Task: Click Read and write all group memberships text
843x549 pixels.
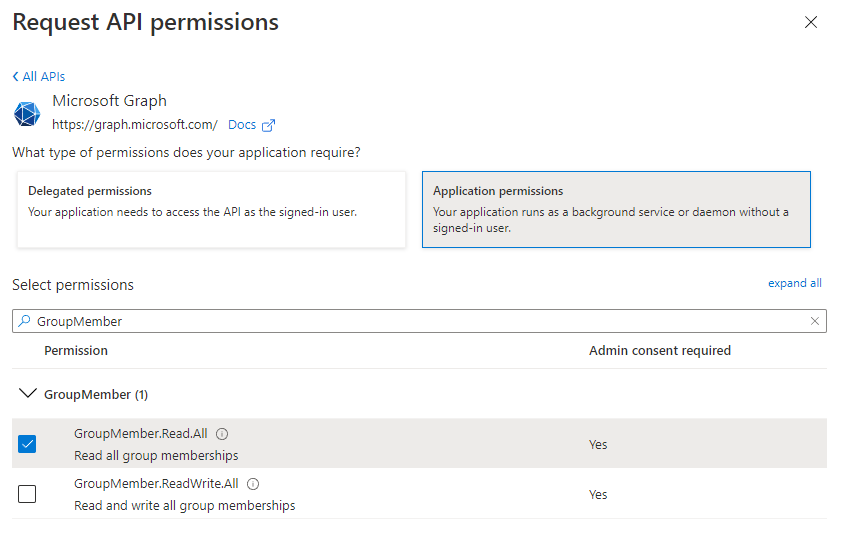Action: pos(185,506)
